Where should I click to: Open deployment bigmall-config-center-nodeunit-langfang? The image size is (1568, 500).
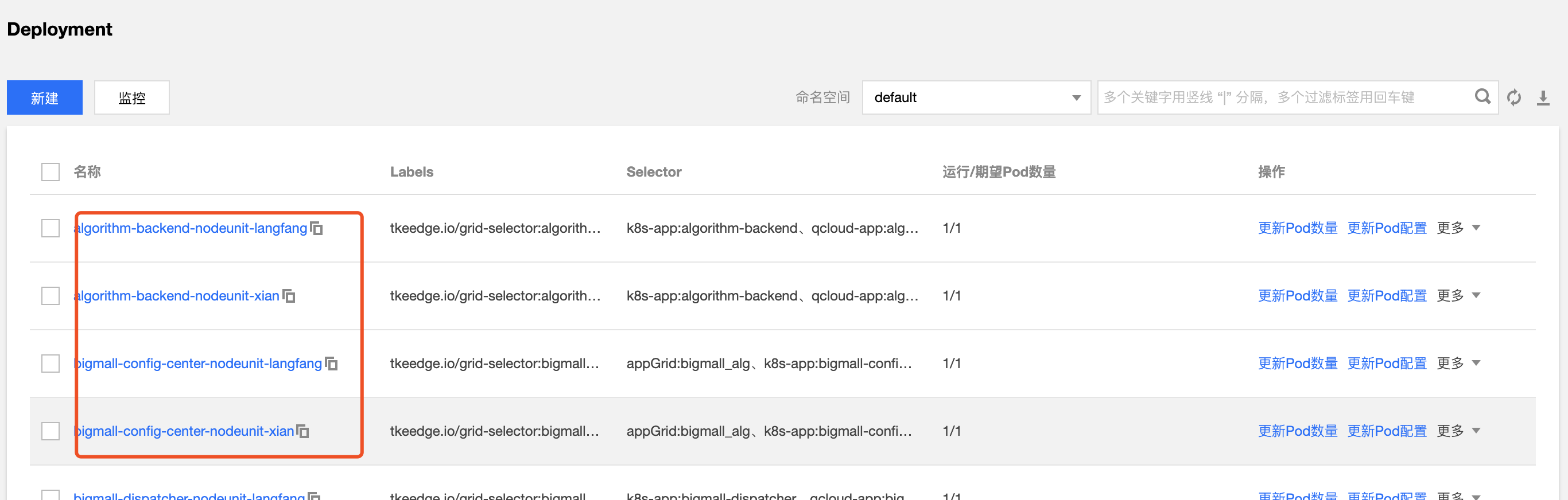(198, 363)
